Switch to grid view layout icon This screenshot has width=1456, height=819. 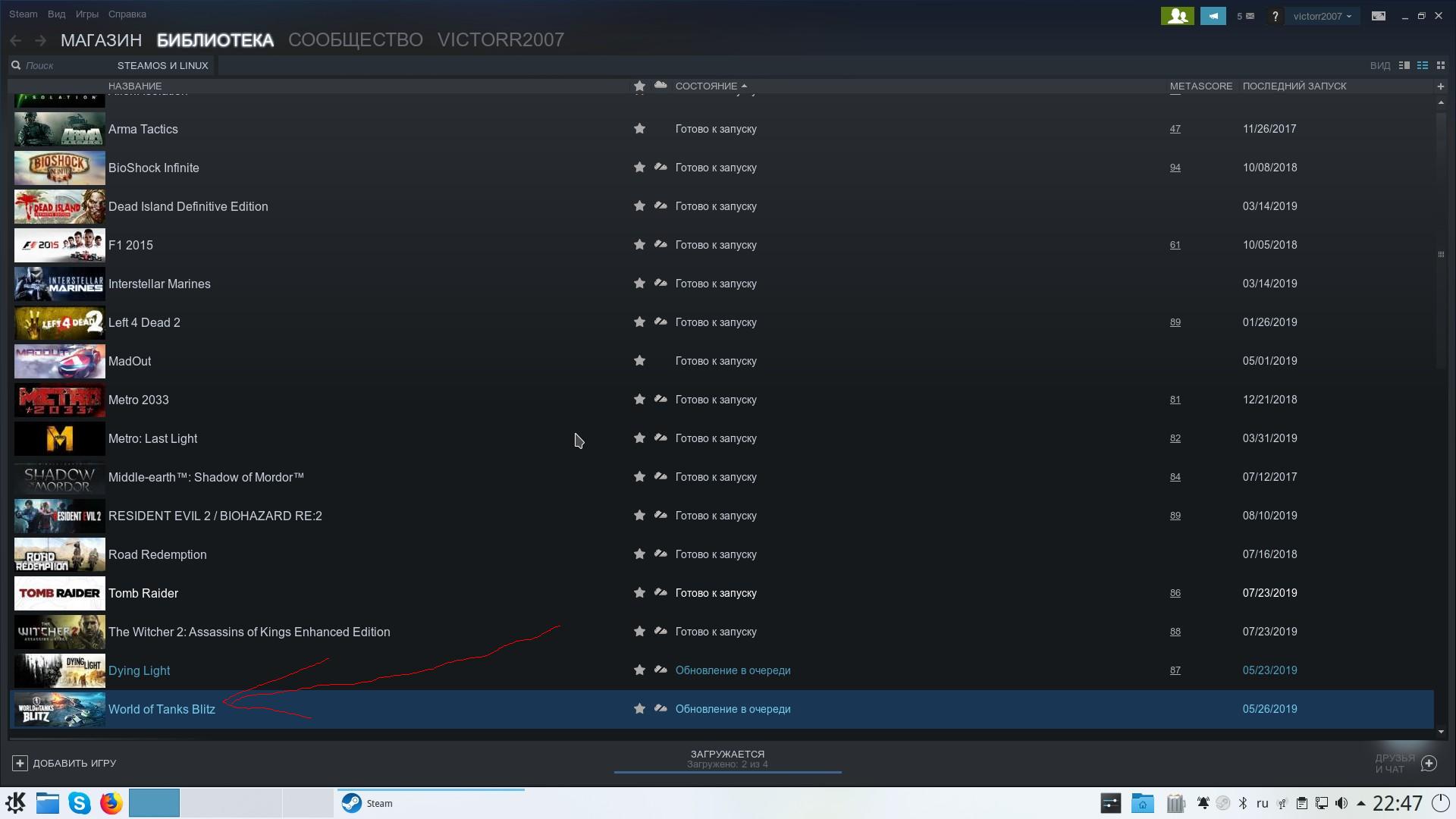[1441, 65]
